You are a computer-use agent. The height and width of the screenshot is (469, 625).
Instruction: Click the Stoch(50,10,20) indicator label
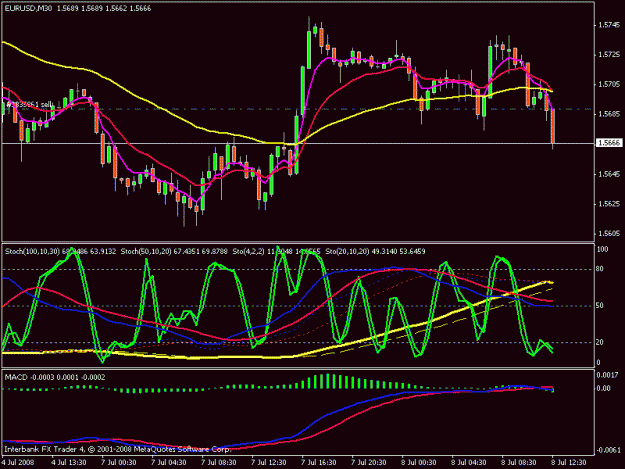[x=146, y=251]
